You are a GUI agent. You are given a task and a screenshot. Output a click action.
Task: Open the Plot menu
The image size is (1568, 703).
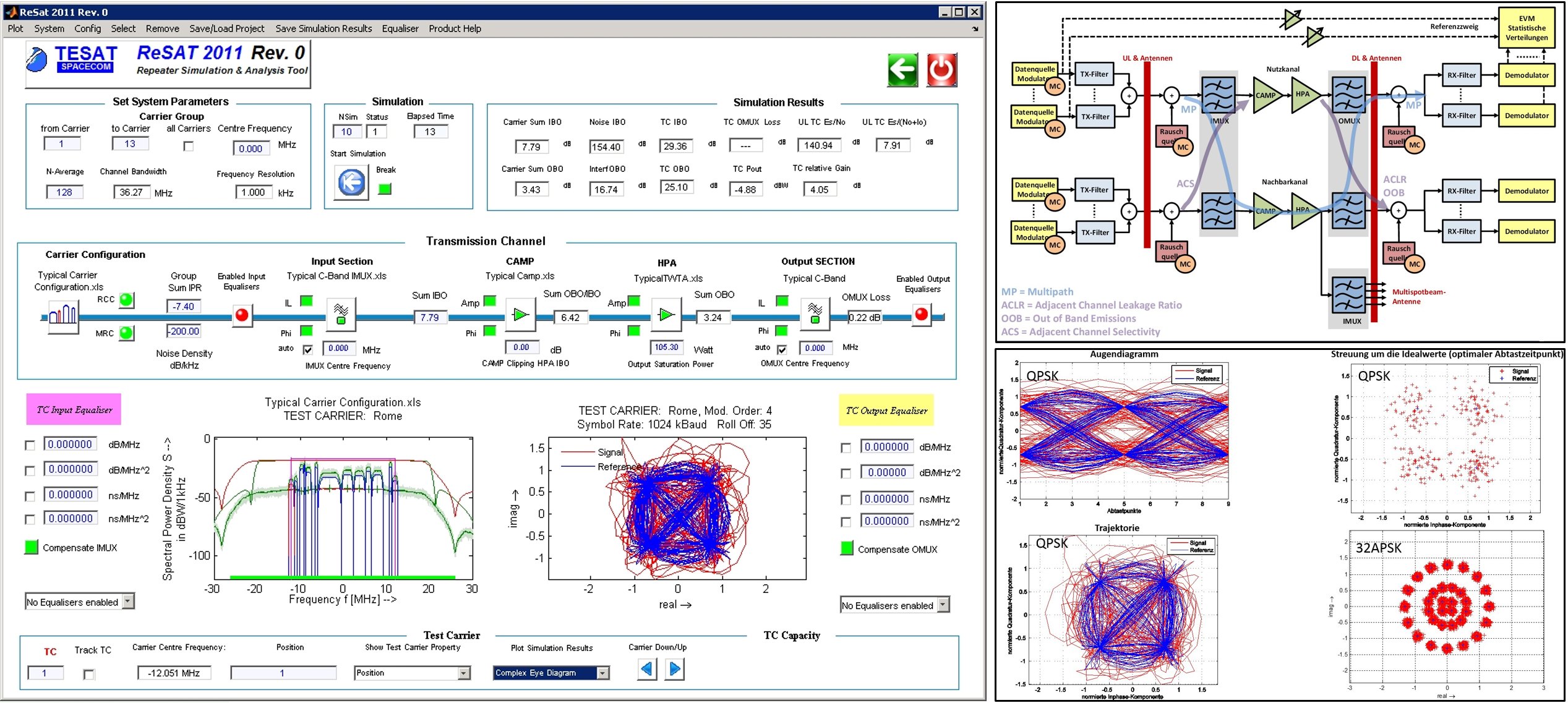(15, 28)
